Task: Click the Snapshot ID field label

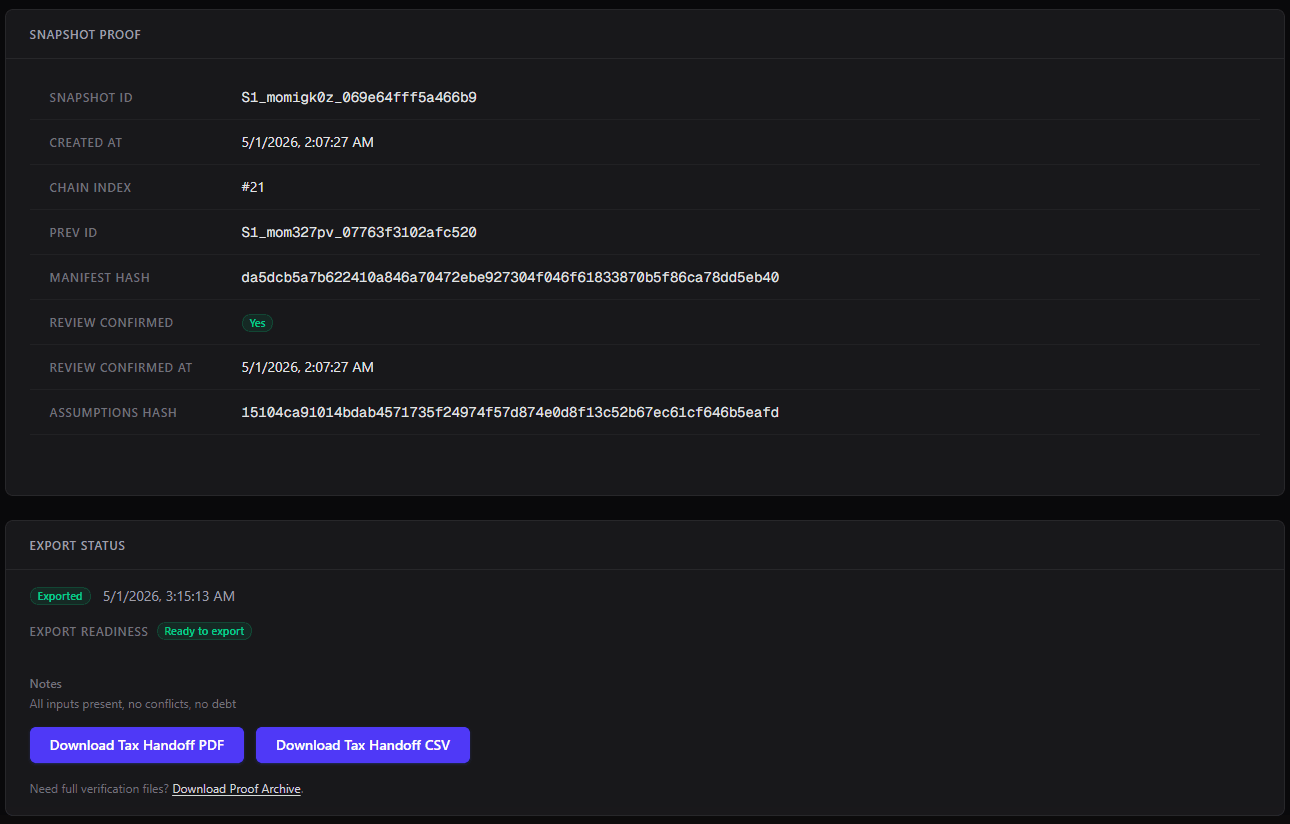Action: (91, 98)
